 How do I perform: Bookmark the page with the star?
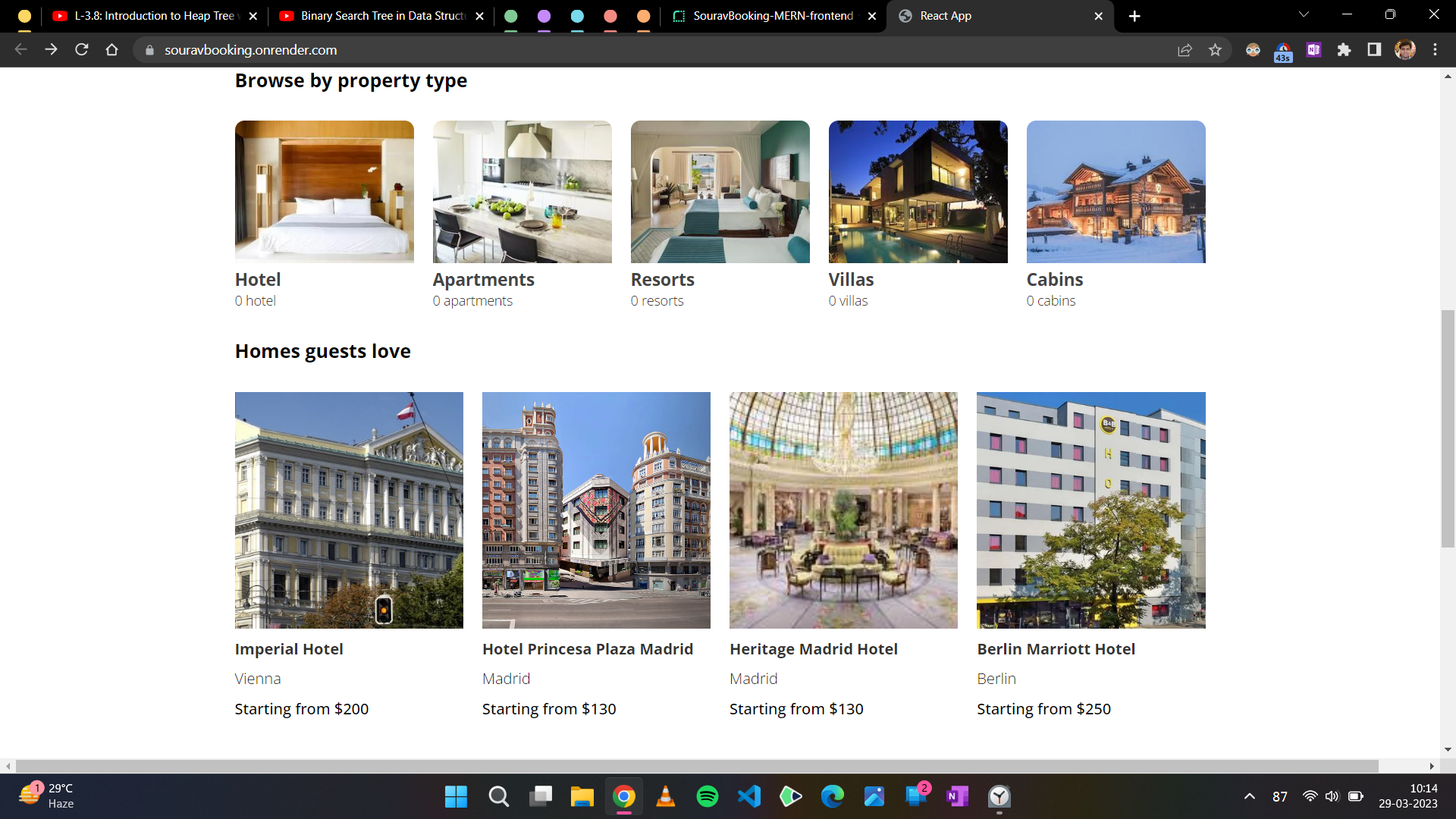[x=1215, y=50]
